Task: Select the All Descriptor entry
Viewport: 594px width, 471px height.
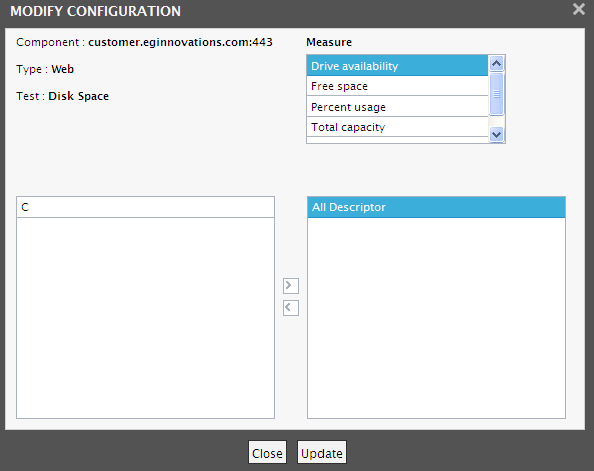Action: (436, 207)
